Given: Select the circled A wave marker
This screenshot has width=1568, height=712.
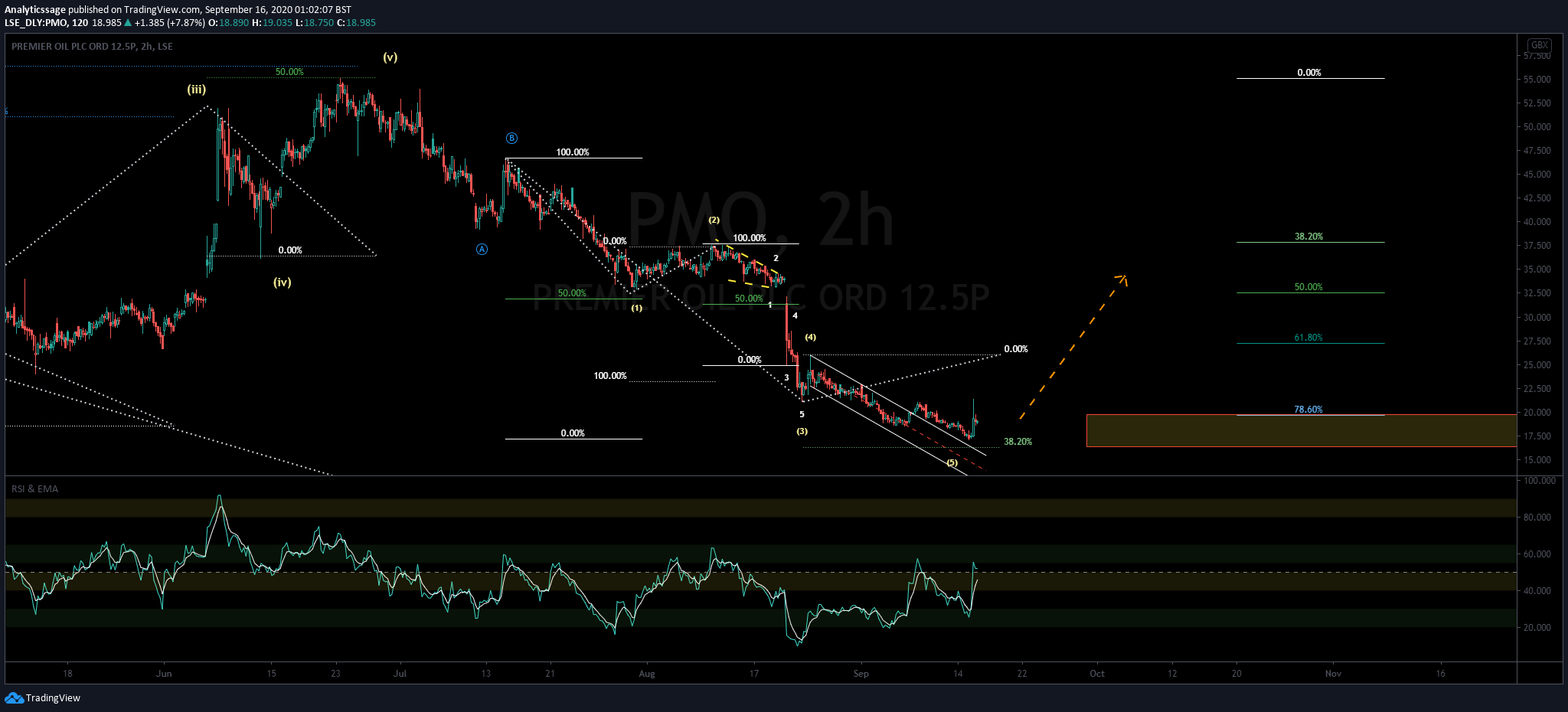Looking at the screenshot, I should point(482,249).
